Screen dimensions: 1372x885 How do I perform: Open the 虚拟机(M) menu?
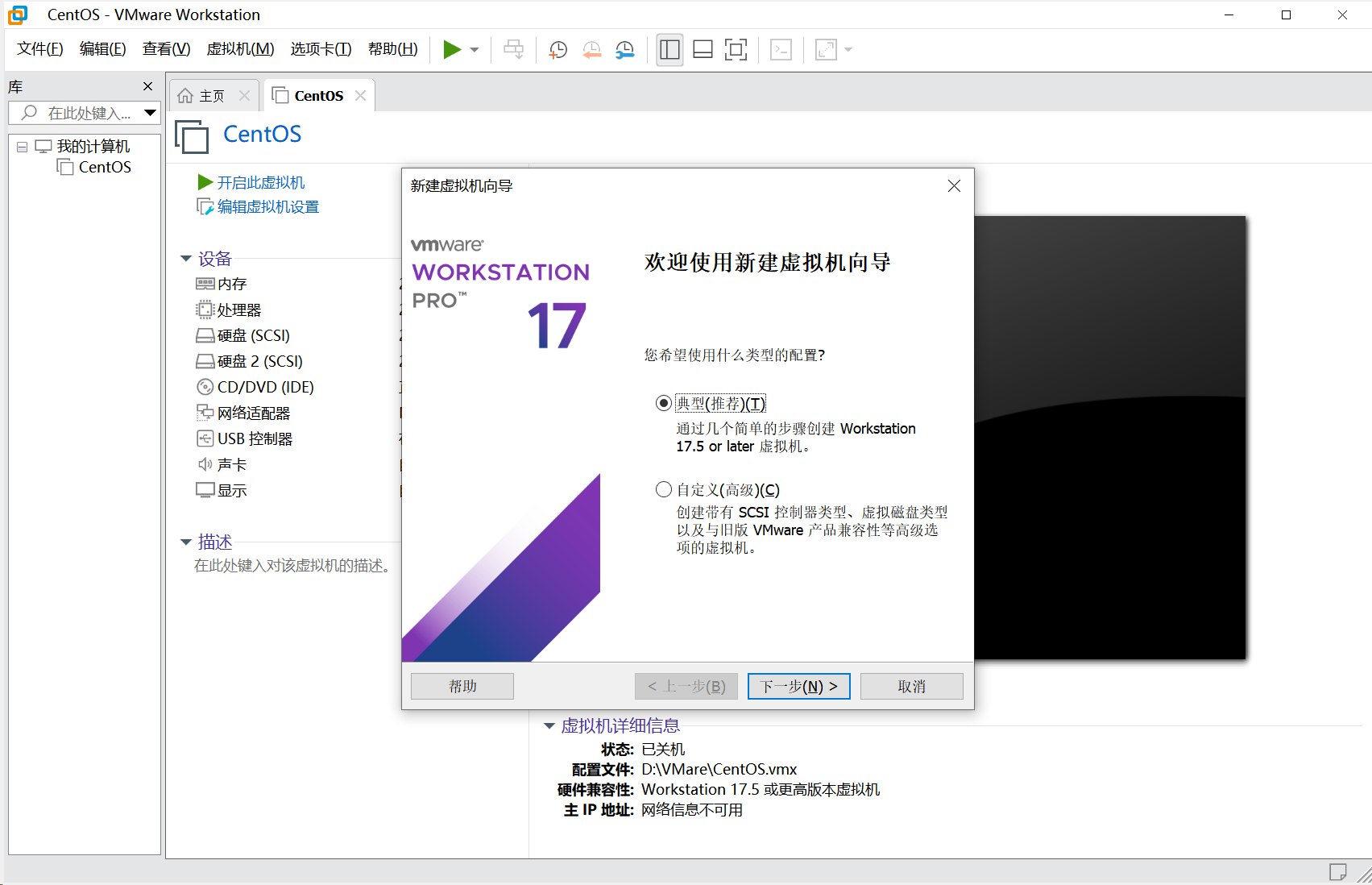(x=238, y=48)
